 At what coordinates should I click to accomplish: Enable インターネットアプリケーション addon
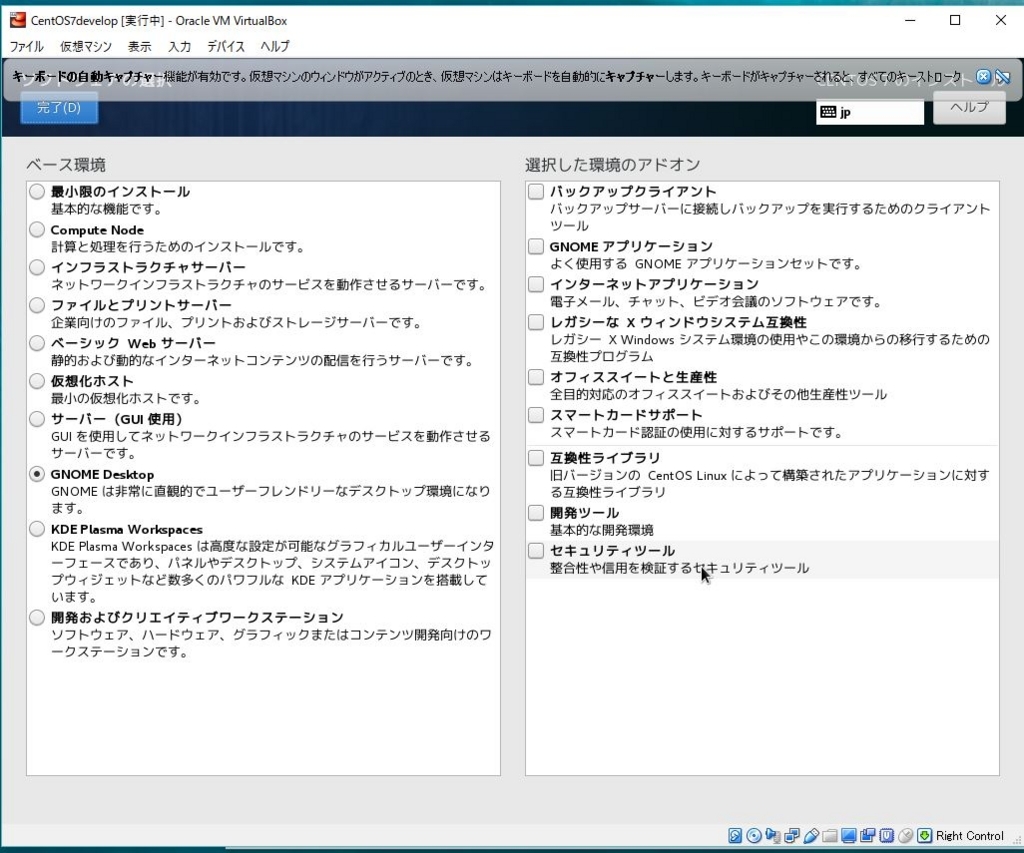pyautogui.click(x=535, y=285)
